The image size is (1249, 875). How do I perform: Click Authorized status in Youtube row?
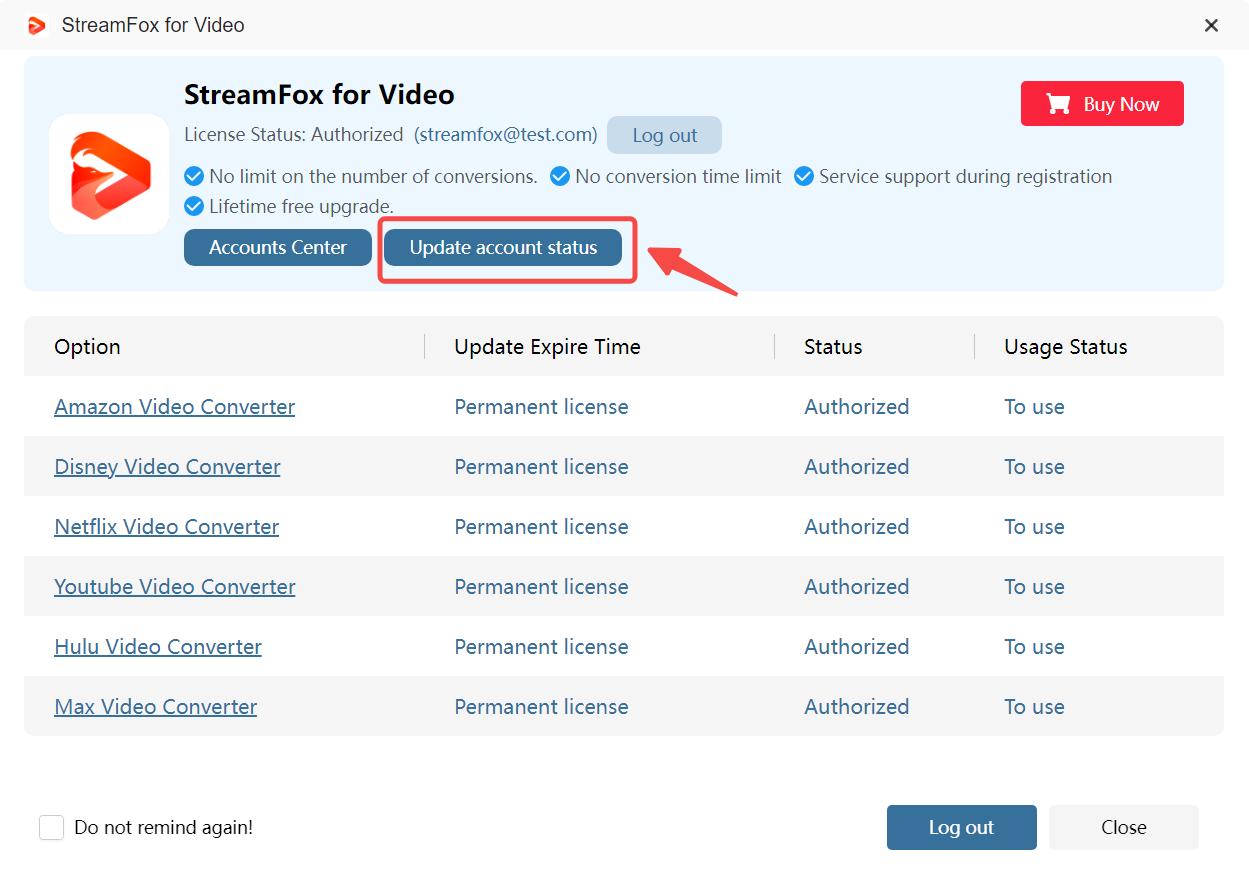(x=857, y=587)
